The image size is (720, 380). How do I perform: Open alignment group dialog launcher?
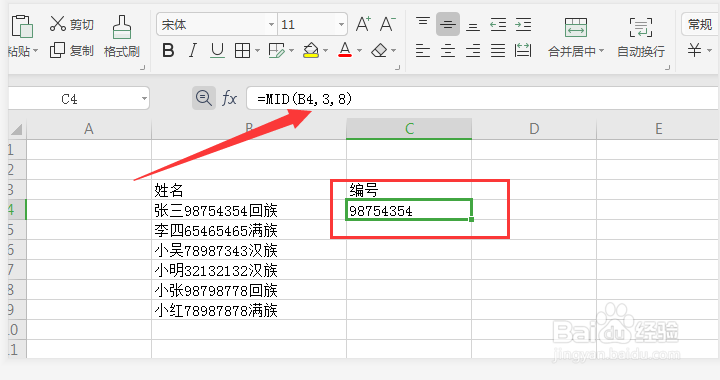click(x=668, y=68)
